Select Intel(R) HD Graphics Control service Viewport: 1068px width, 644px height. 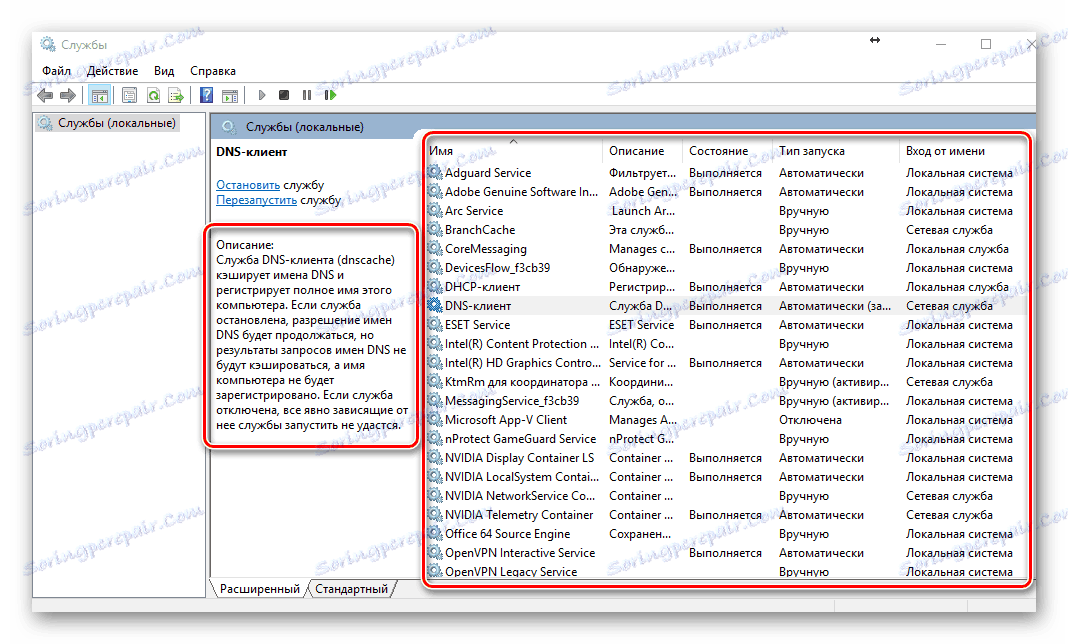725,363
